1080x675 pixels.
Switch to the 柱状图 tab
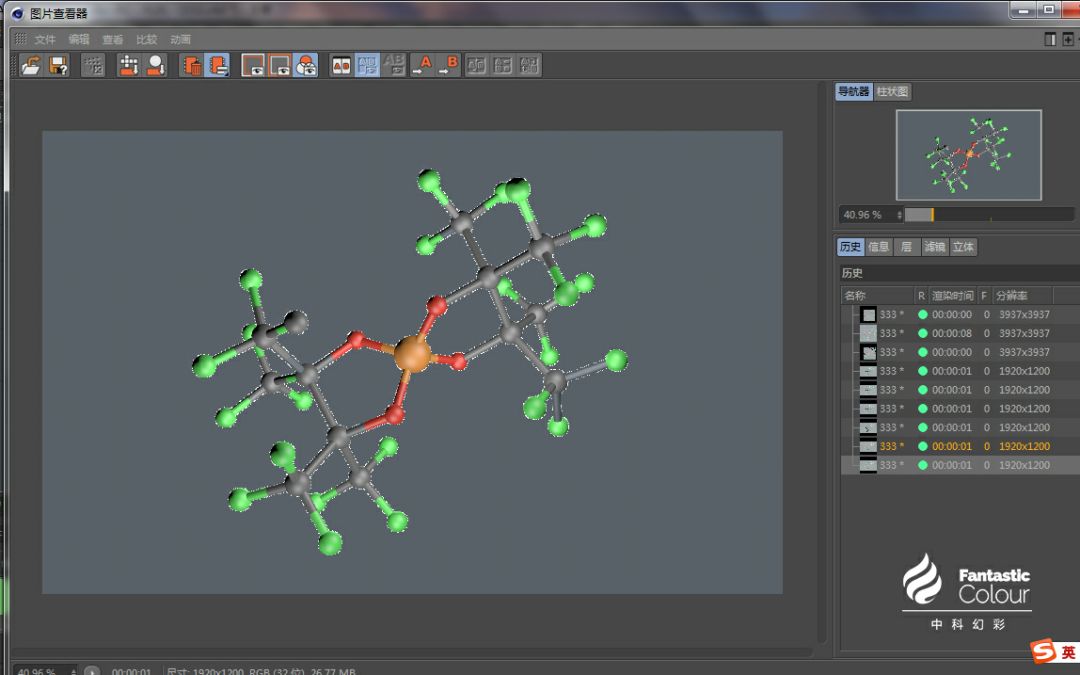(893, 92)
